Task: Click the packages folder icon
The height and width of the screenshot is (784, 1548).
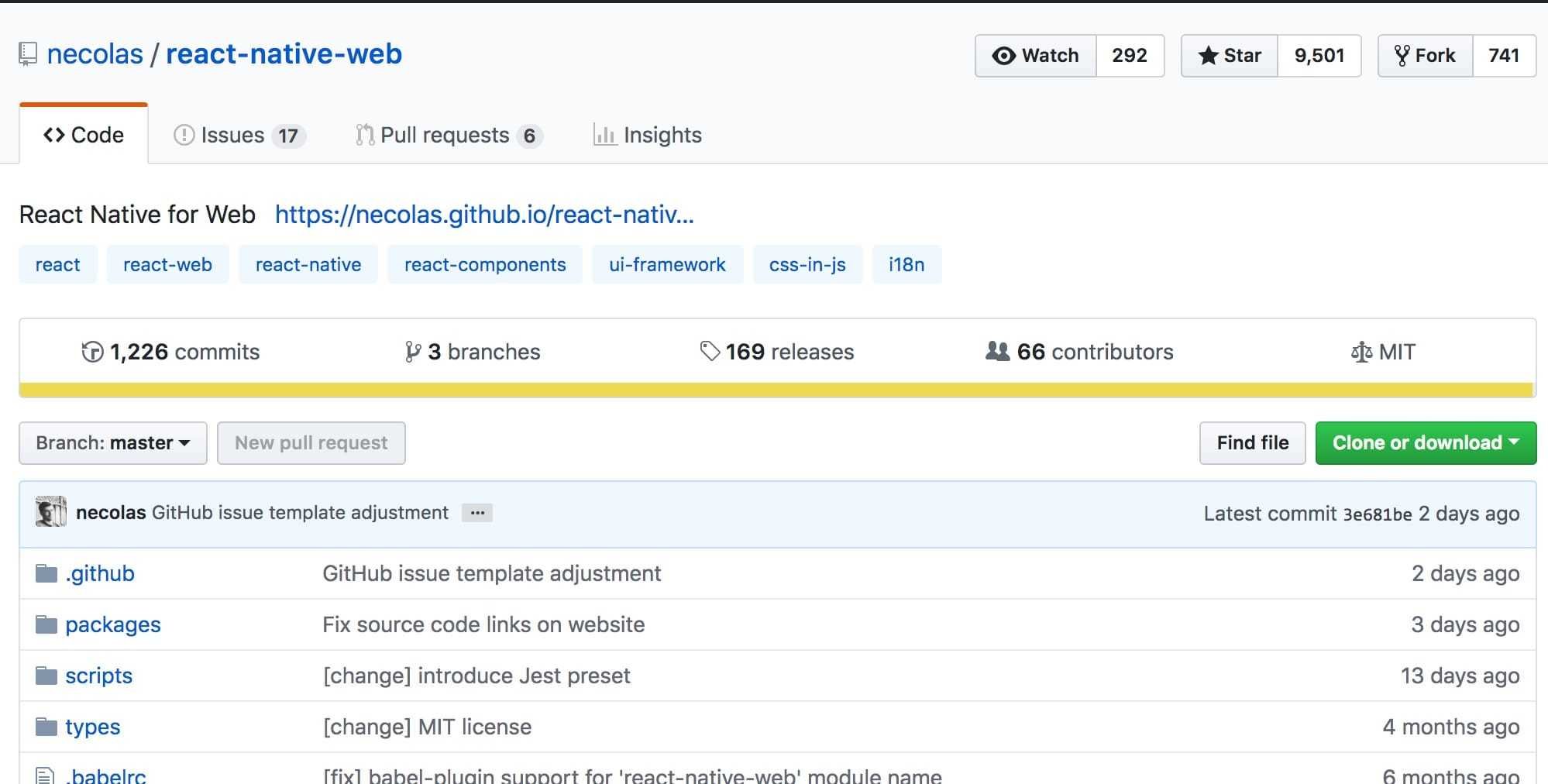Action: tap(46, 625)
